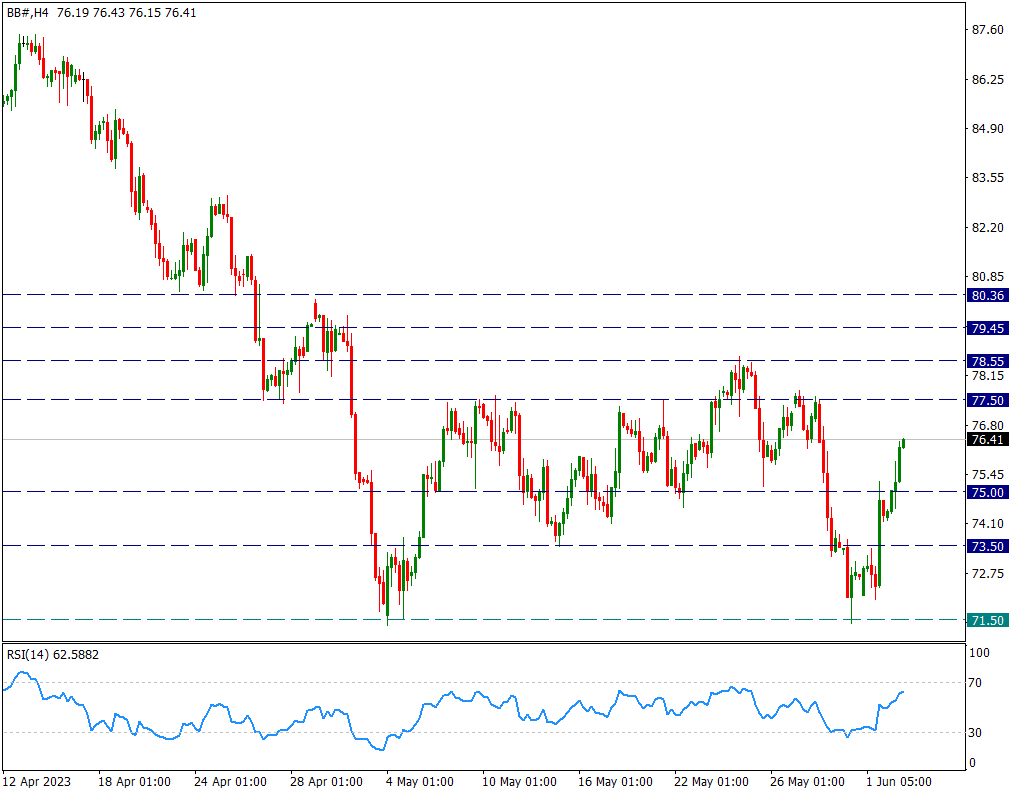Viewport: 1015px width, 794px height.
Task: Click the 76.80 price axis value
Action: (988, 426)
